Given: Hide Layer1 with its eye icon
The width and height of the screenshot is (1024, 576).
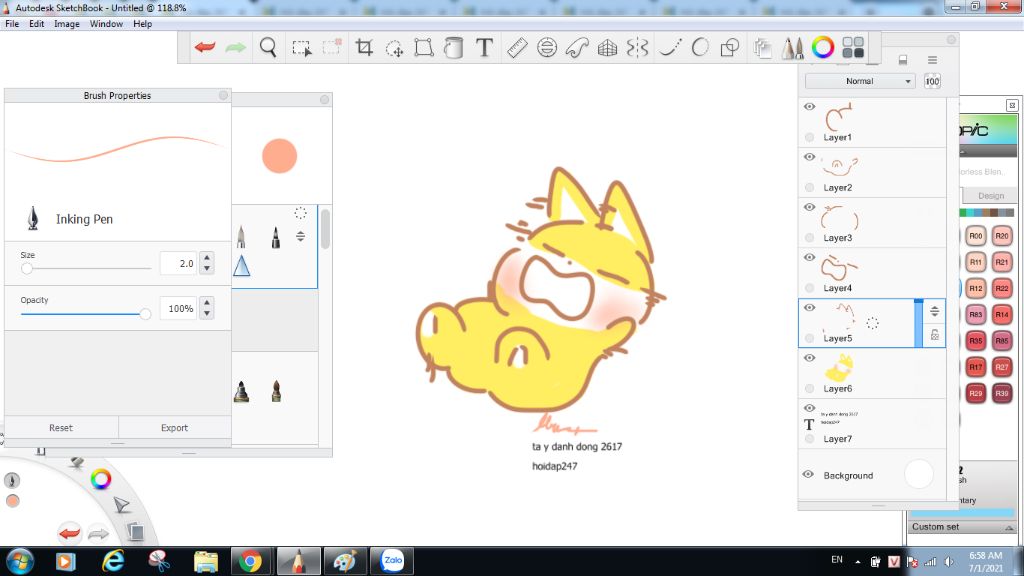Looking at the screenshot, I should [810, 106].
